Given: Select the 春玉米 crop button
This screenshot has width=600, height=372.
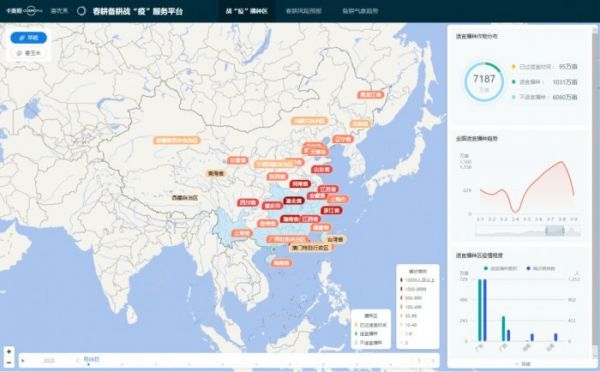Looking at the screenshot, I should [x=29, y=53].
